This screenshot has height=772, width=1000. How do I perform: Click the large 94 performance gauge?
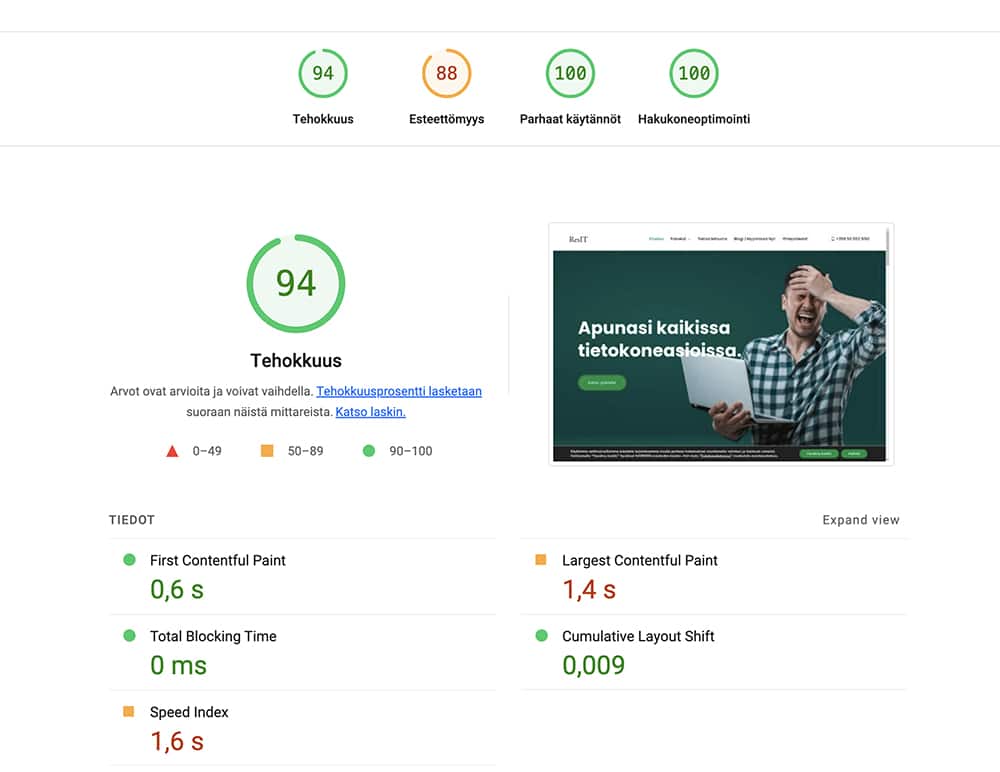tap(296, 284)
